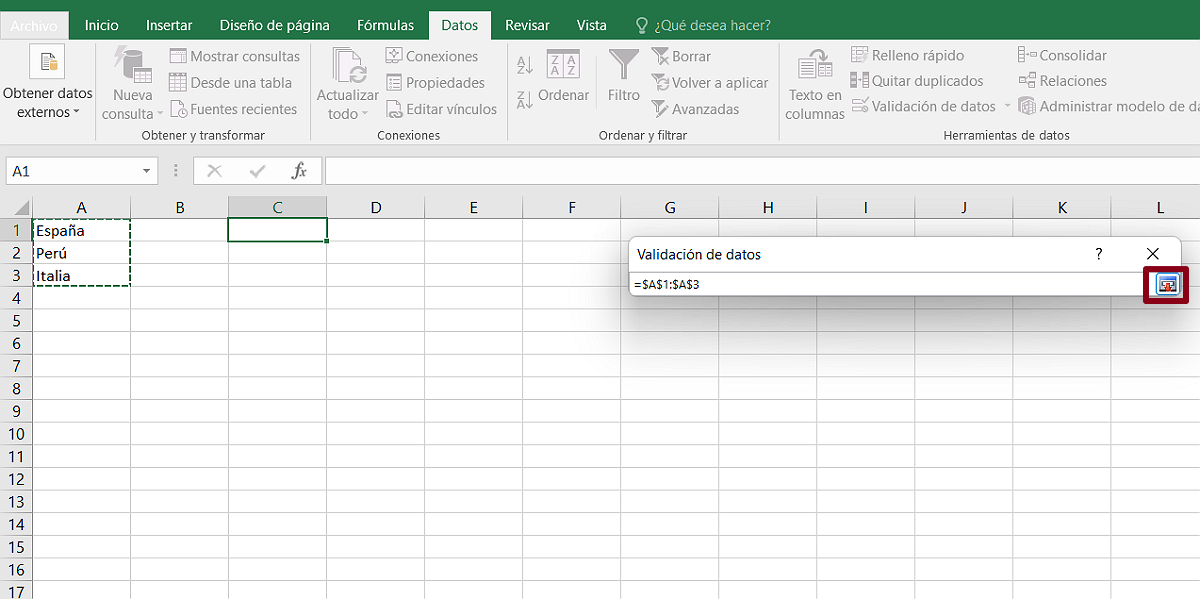Click Administrar modelo de datos
The height and width of the screenshot is (599, 1200).
pos(1109,106)
